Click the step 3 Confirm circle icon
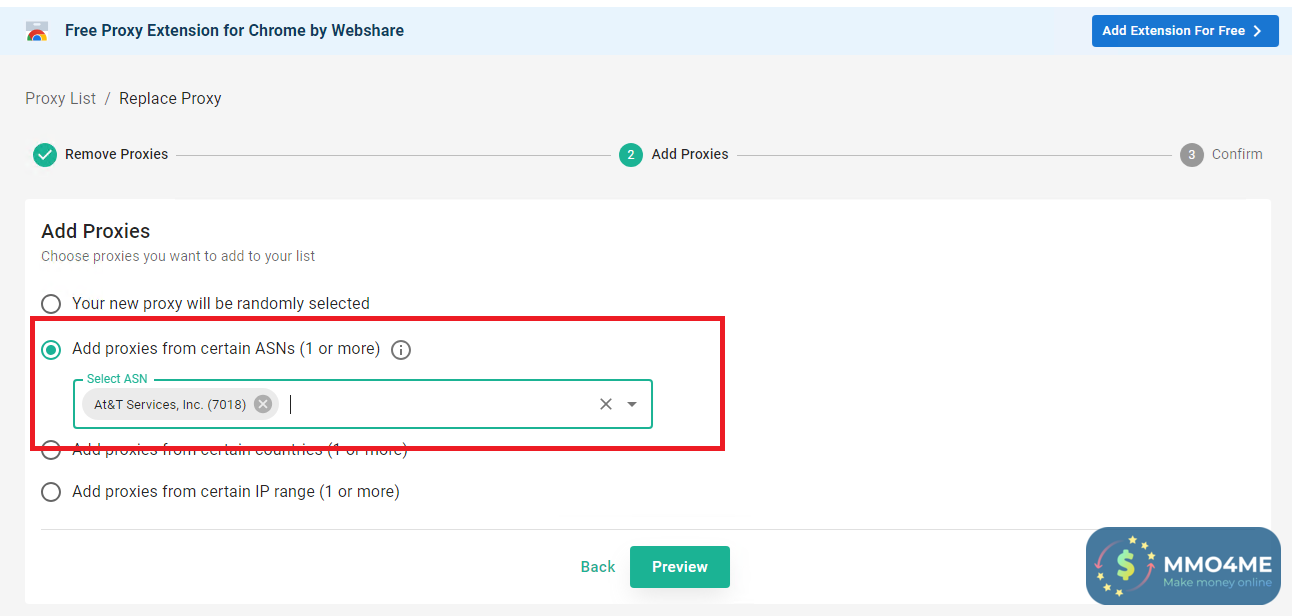The height and width of the screenshot is (616, 1304). click(1191, 155)
